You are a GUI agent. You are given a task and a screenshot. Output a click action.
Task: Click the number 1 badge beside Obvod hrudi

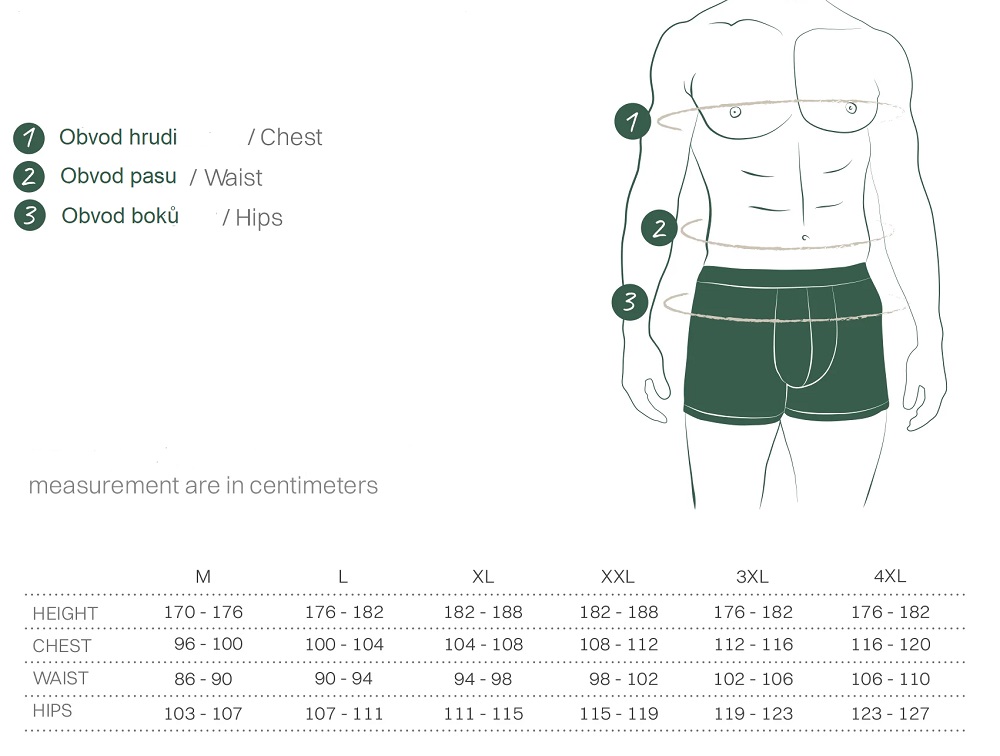click(29, 137)
